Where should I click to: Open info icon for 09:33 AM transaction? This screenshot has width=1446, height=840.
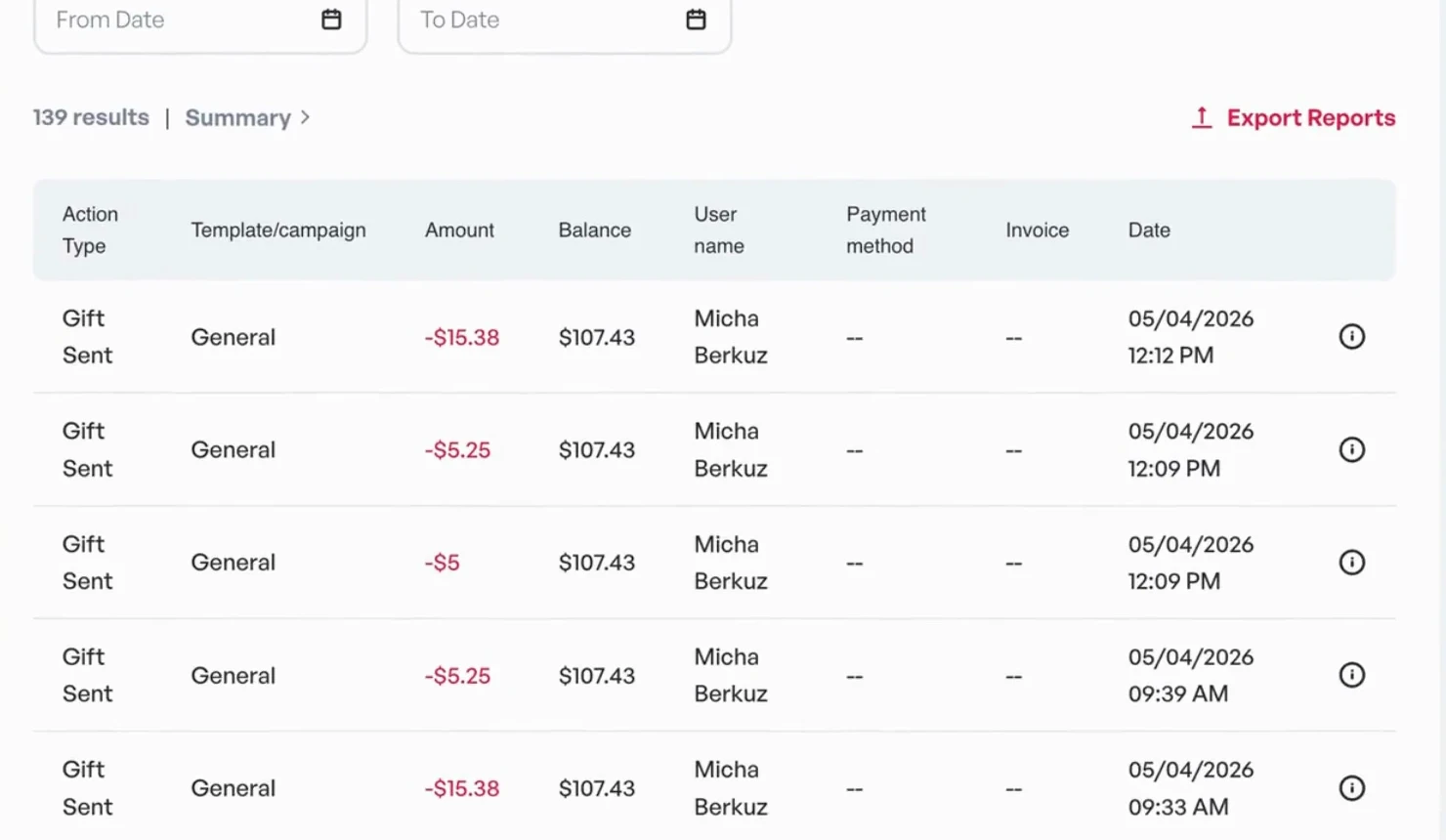1351,788
